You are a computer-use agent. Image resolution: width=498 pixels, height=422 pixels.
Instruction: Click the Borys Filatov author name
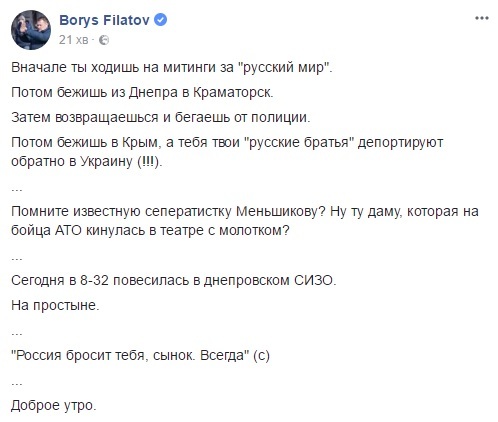pos(104,20)
